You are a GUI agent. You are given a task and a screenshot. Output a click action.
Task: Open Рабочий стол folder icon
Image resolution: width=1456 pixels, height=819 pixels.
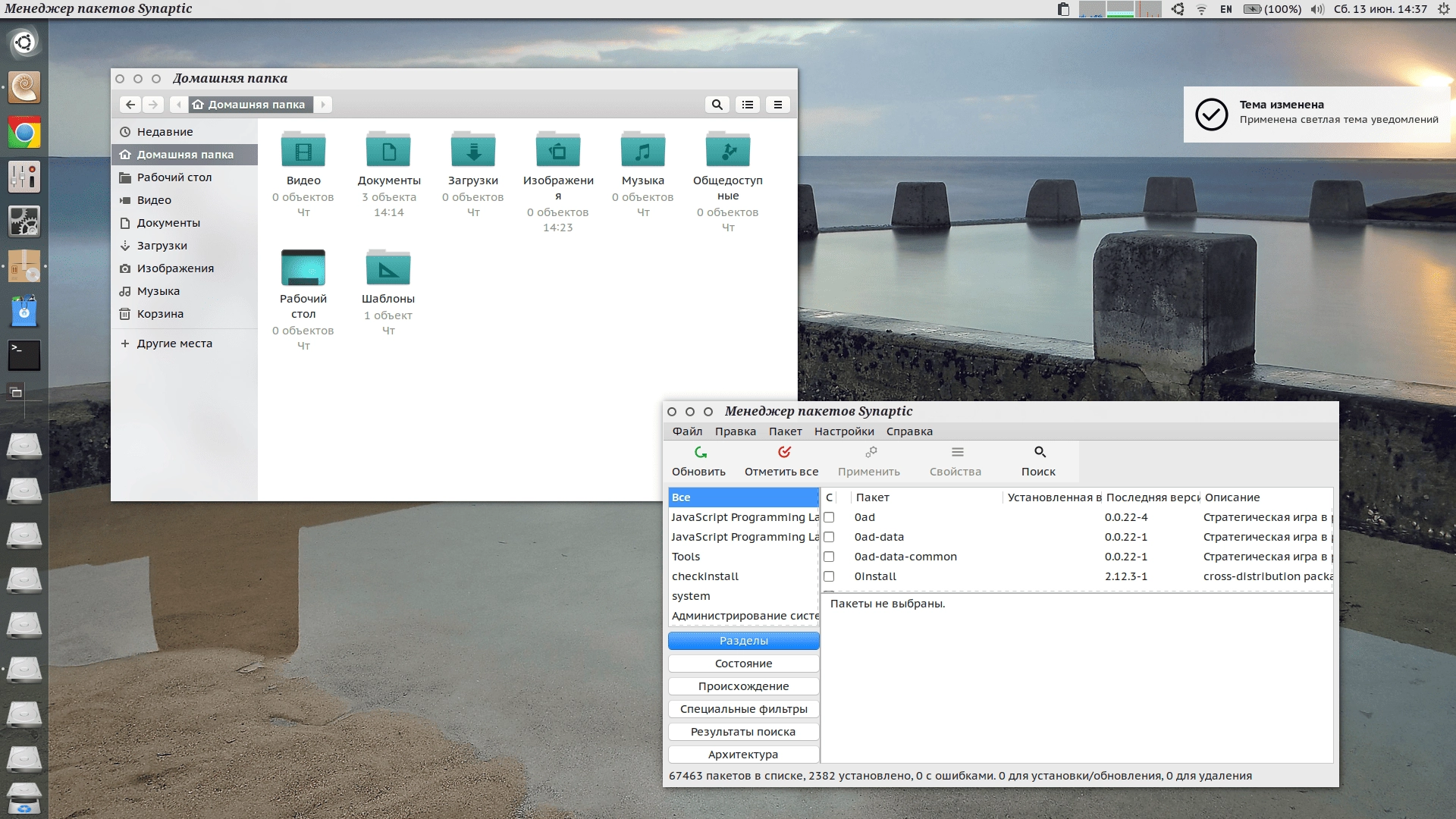click(x=303, y=268)
